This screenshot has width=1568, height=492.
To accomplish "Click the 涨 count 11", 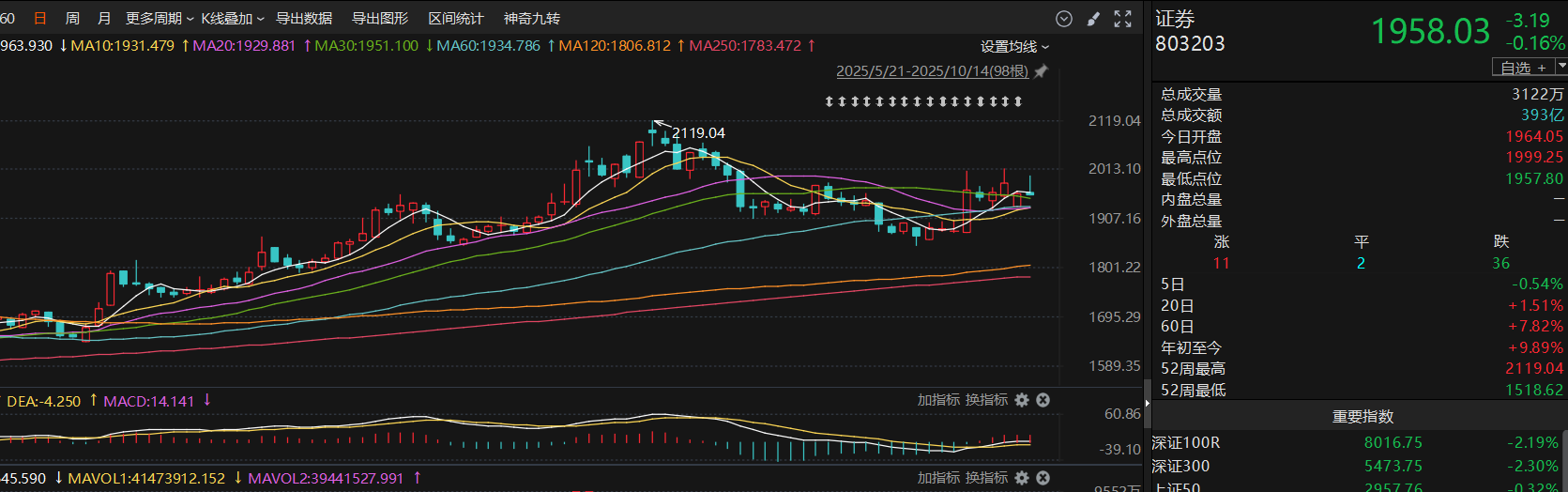I will tap(1221, 263).
